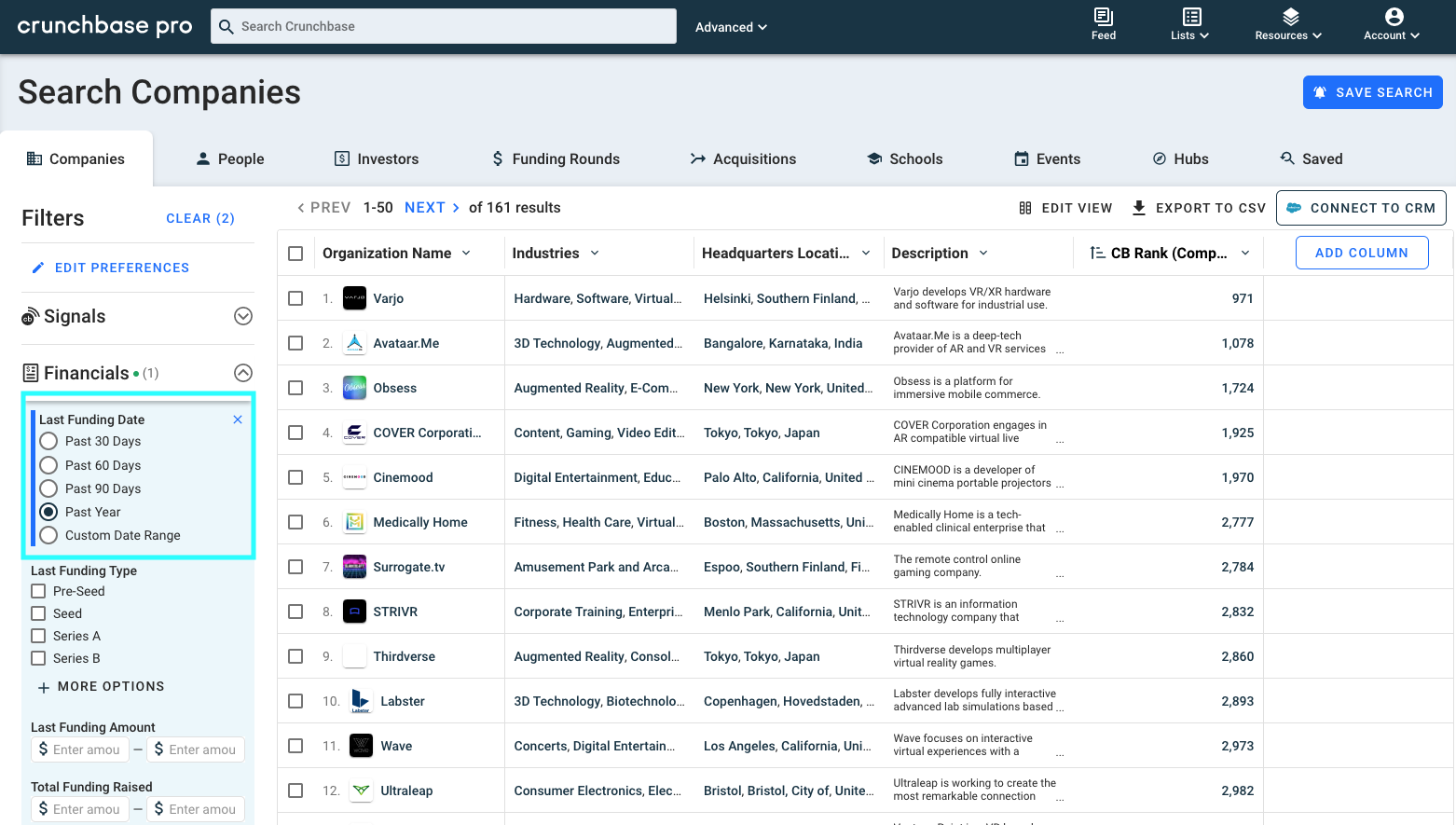Click the Wave company logo
This screenshot has height=825, width=1456.
(361, 746)
